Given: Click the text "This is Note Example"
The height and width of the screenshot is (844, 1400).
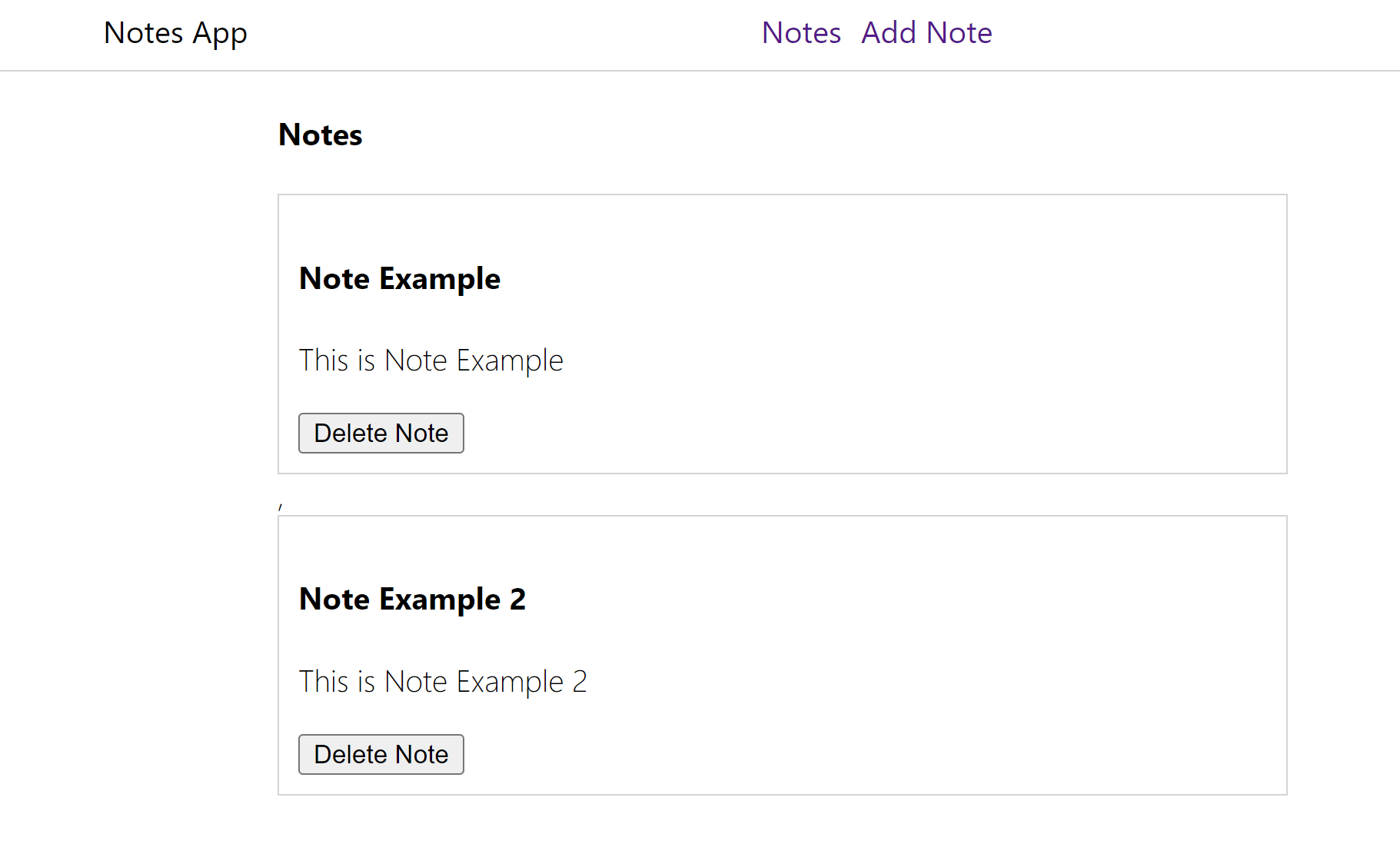Looking at the screenshot, I should [431, 361].
